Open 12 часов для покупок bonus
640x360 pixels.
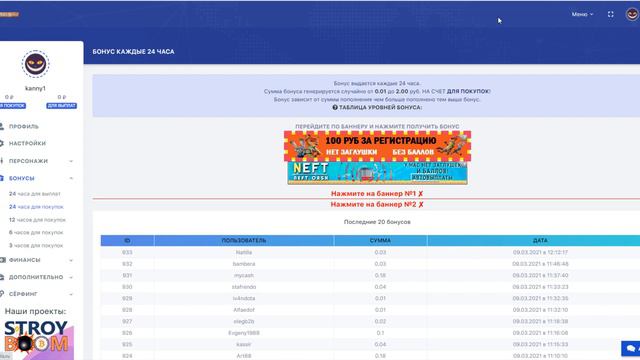tap(37, 220)
